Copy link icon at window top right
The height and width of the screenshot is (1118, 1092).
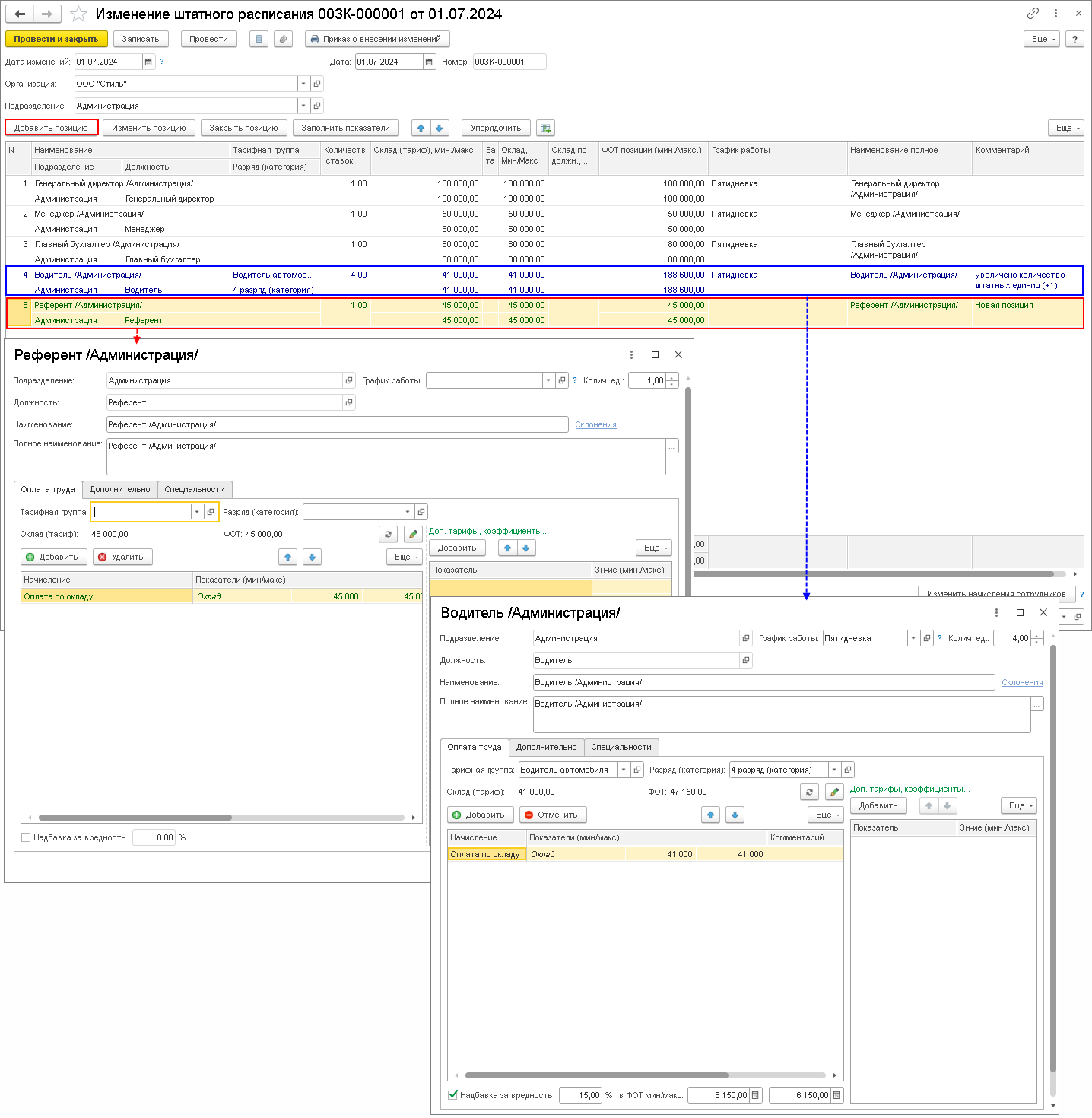(1033, 14)
